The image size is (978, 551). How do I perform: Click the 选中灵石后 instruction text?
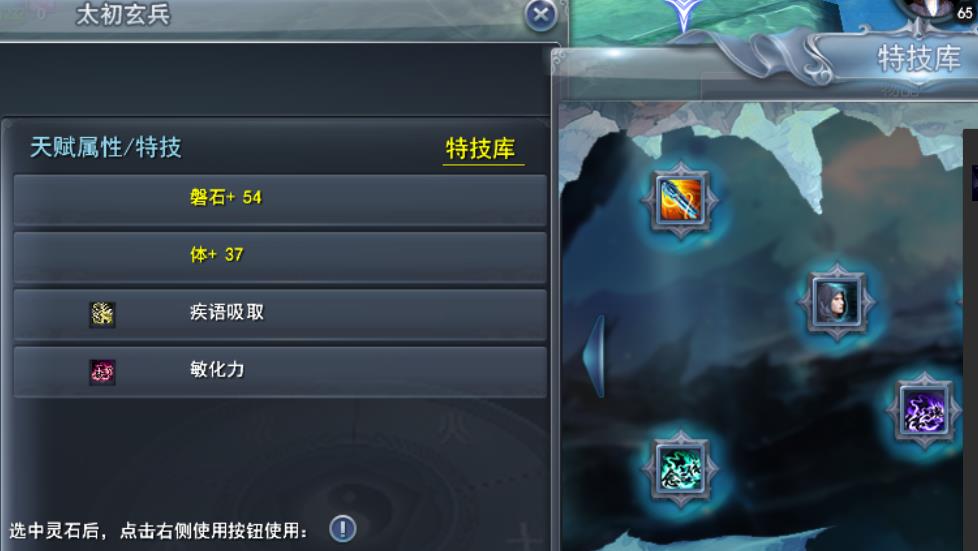pyautogui.click(x=159, y=531)
